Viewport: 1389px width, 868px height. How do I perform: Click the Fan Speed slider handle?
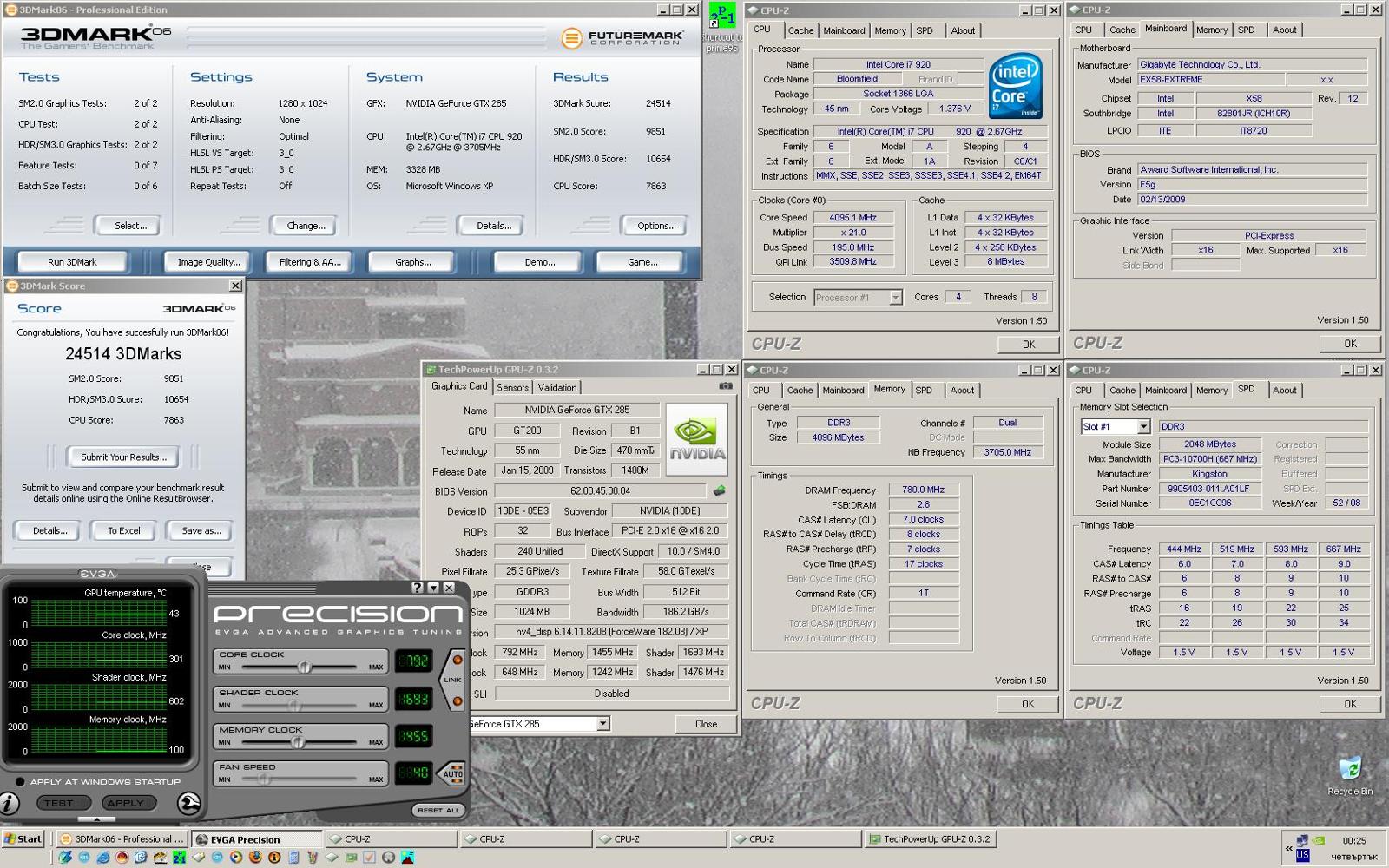[263, 779]
